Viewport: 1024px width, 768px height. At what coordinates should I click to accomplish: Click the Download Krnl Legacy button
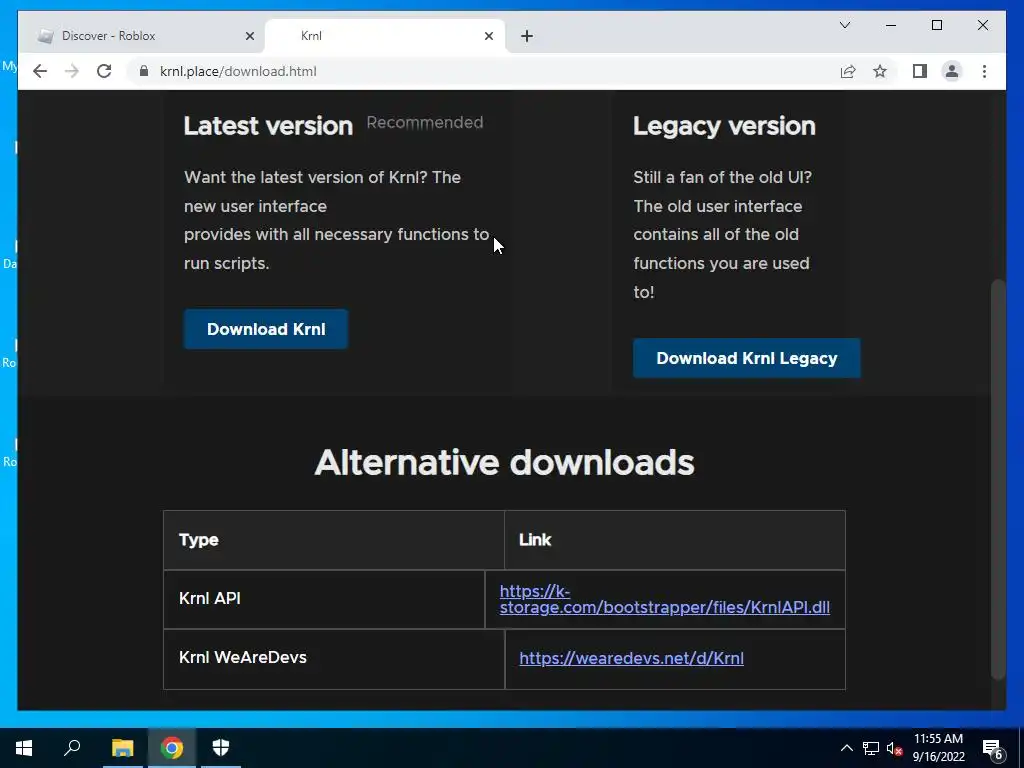coord(746,358)
